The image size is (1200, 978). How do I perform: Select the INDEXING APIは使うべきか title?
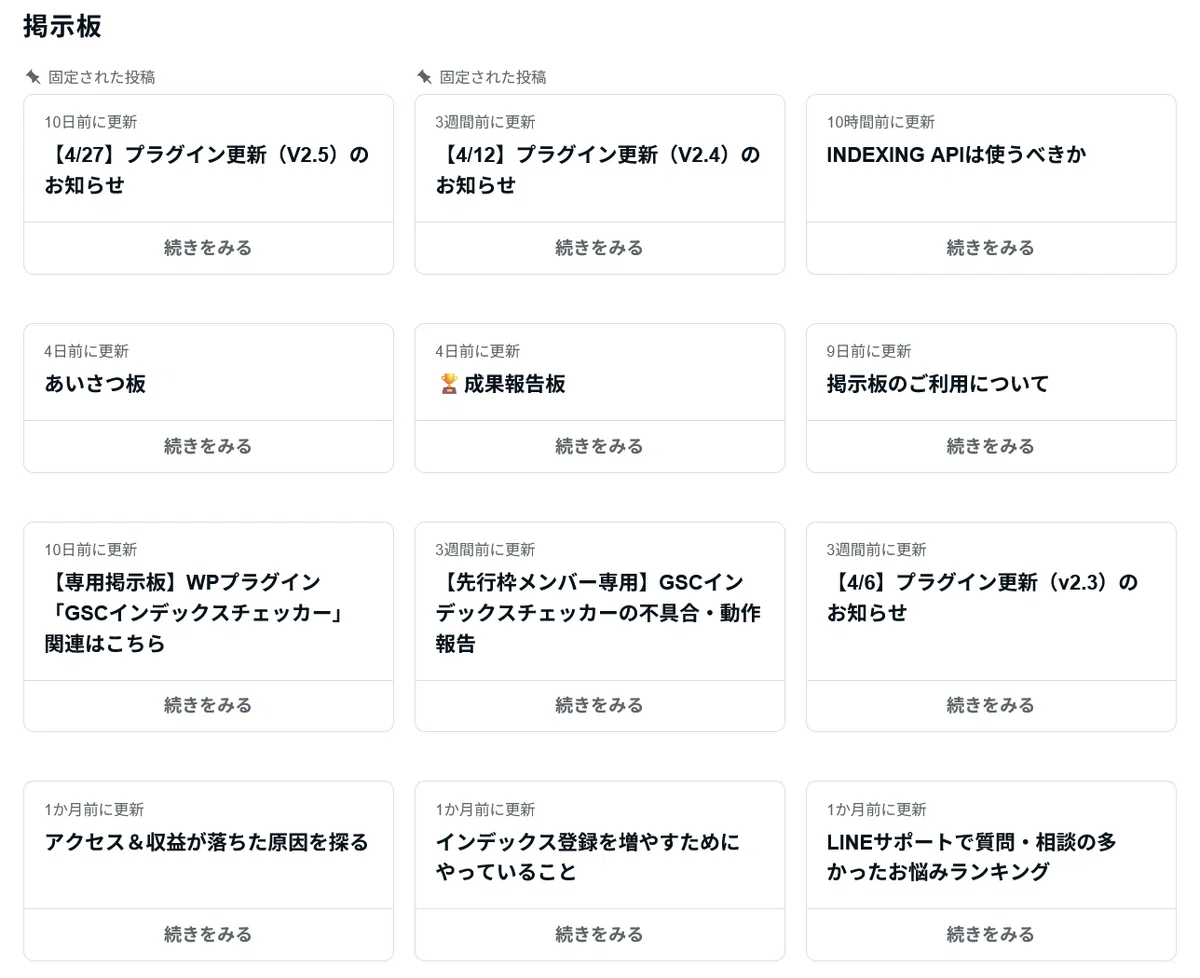click(956, 155)
